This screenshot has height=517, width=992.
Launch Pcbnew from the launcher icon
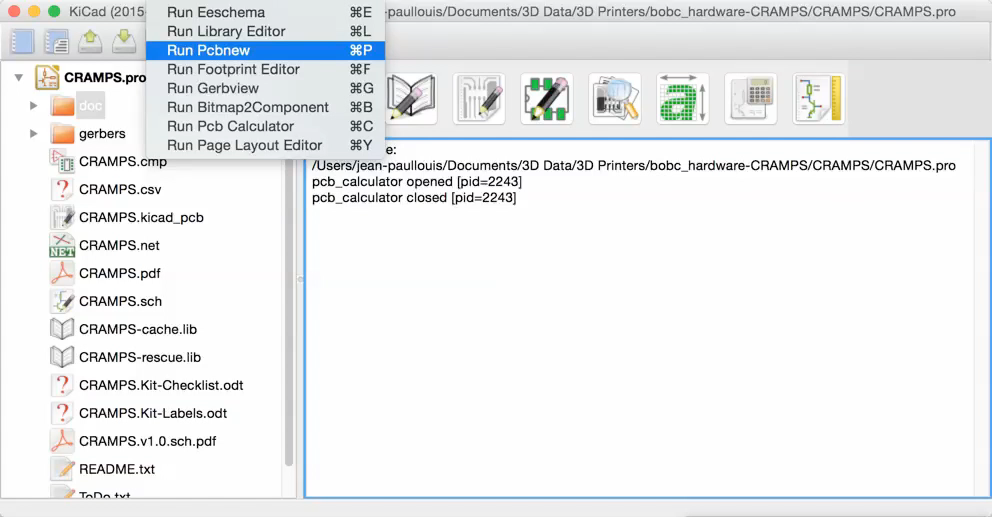coord(479,98)
